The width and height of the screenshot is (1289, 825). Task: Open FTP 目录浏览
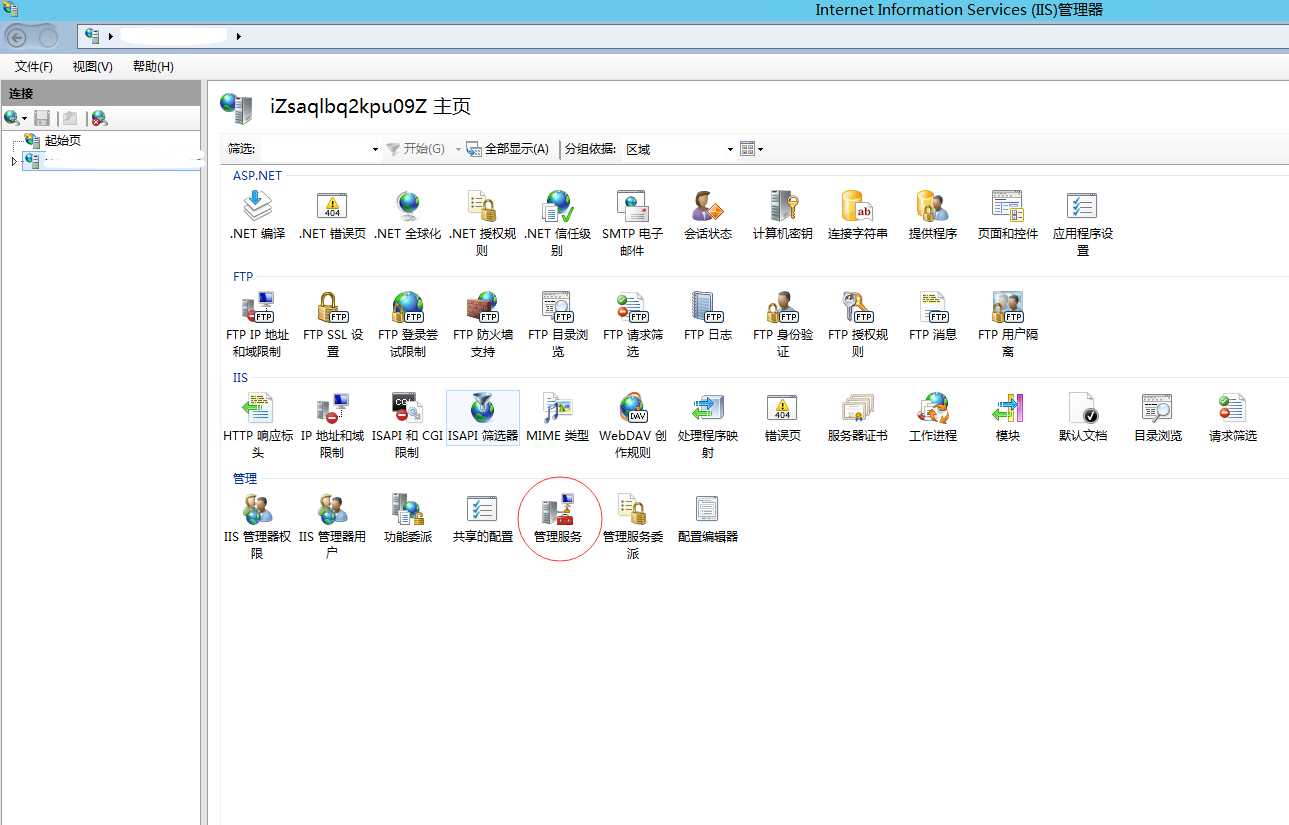tap(557, 325)
